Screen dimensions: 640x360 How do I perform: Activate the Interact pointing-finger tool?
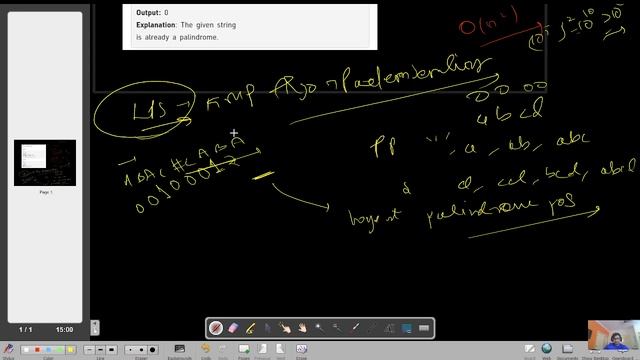point(285,328)
